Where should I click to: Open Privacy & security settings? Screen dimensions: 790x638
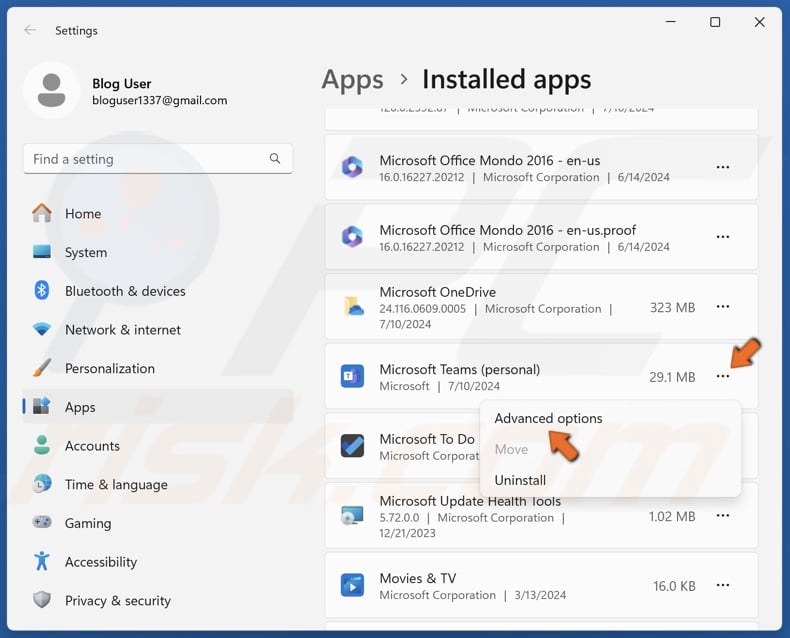(158, 600)
